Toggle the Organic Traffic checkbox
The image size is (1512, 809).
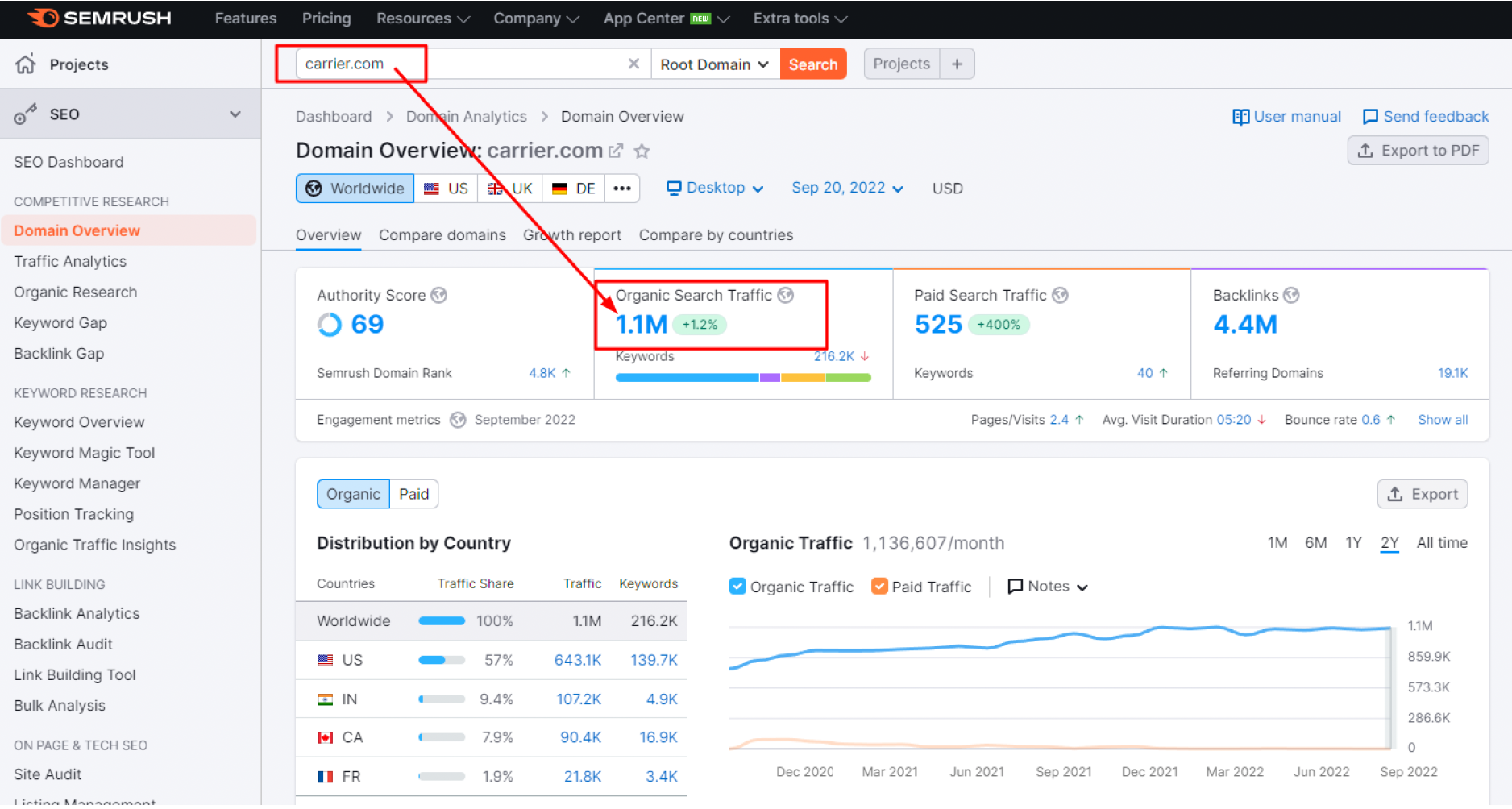coord(737,587)
